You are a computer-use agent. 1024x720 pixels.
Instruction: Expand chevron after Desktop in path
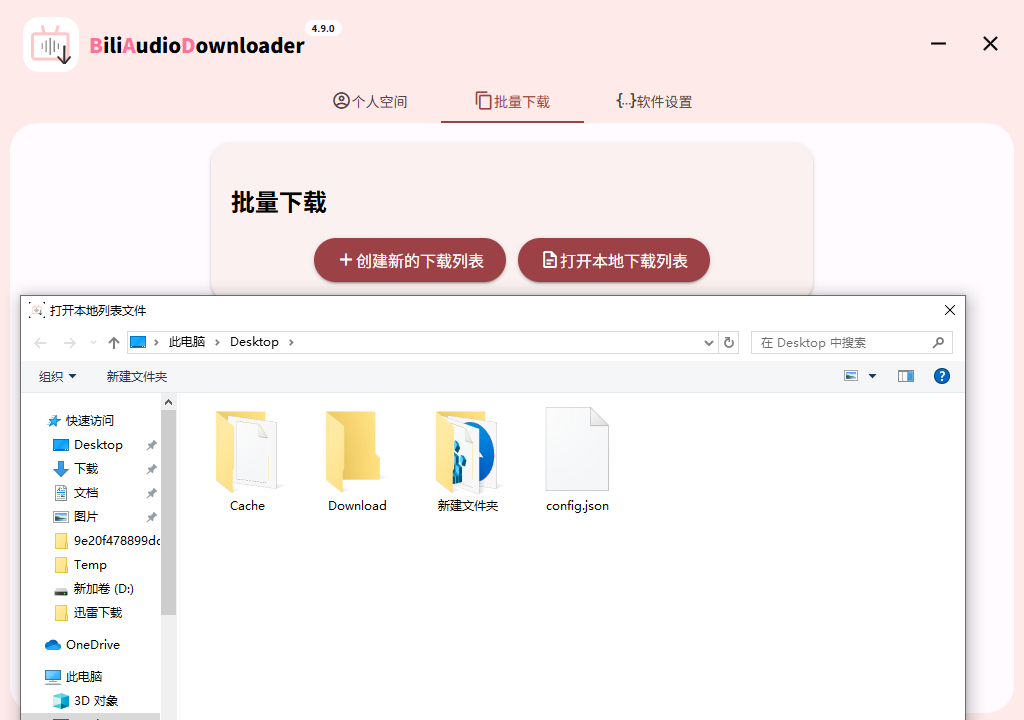(x=291, y=342)
